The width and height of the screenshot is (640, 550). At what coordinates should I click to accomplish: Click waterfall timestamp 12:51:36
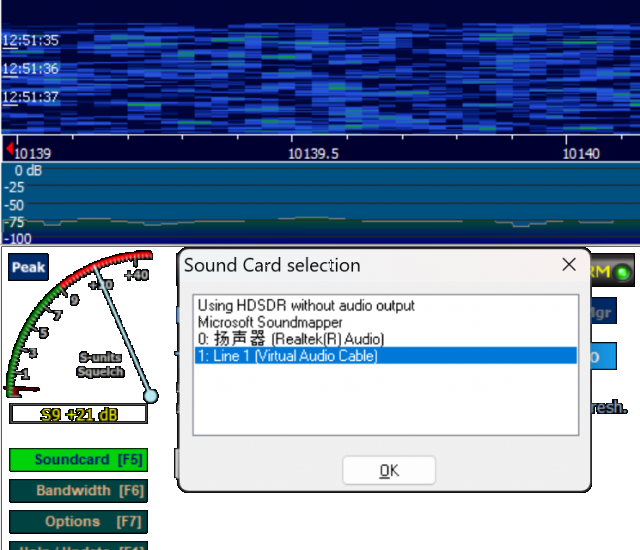point(30,69)
